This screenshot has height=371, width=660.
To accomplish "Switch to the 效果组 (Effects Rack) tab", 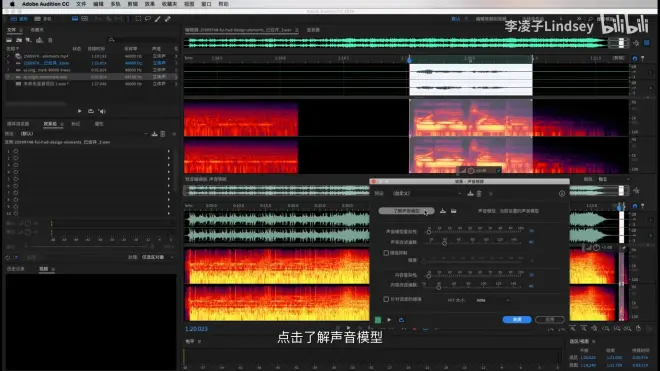I will coord(50,124).
